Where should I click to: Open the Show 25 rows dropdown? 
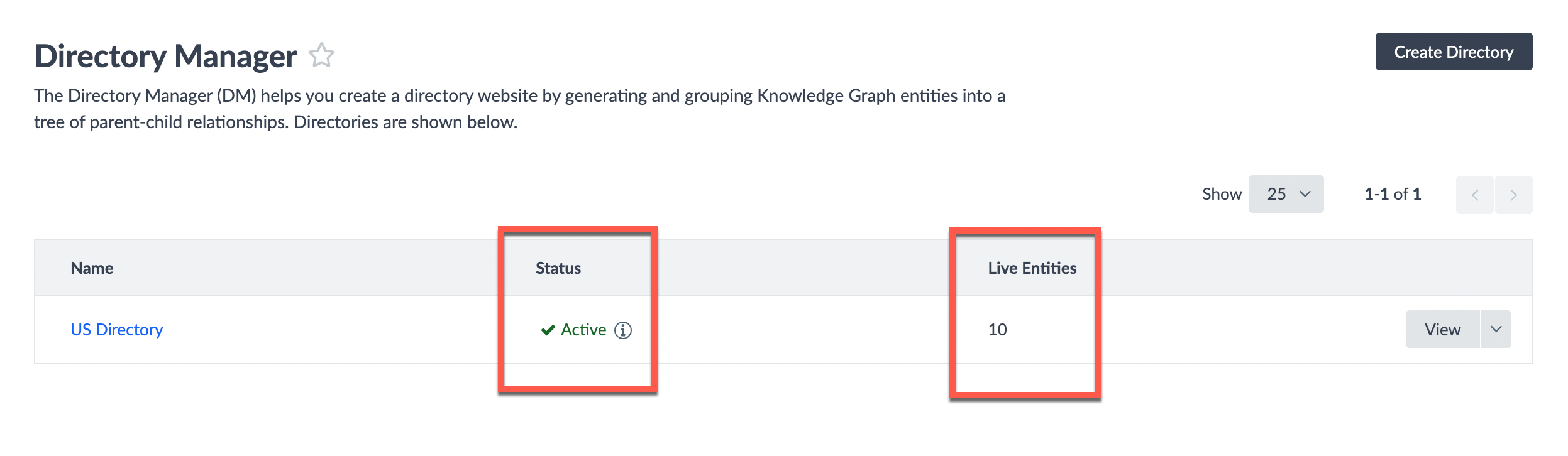1286,194
